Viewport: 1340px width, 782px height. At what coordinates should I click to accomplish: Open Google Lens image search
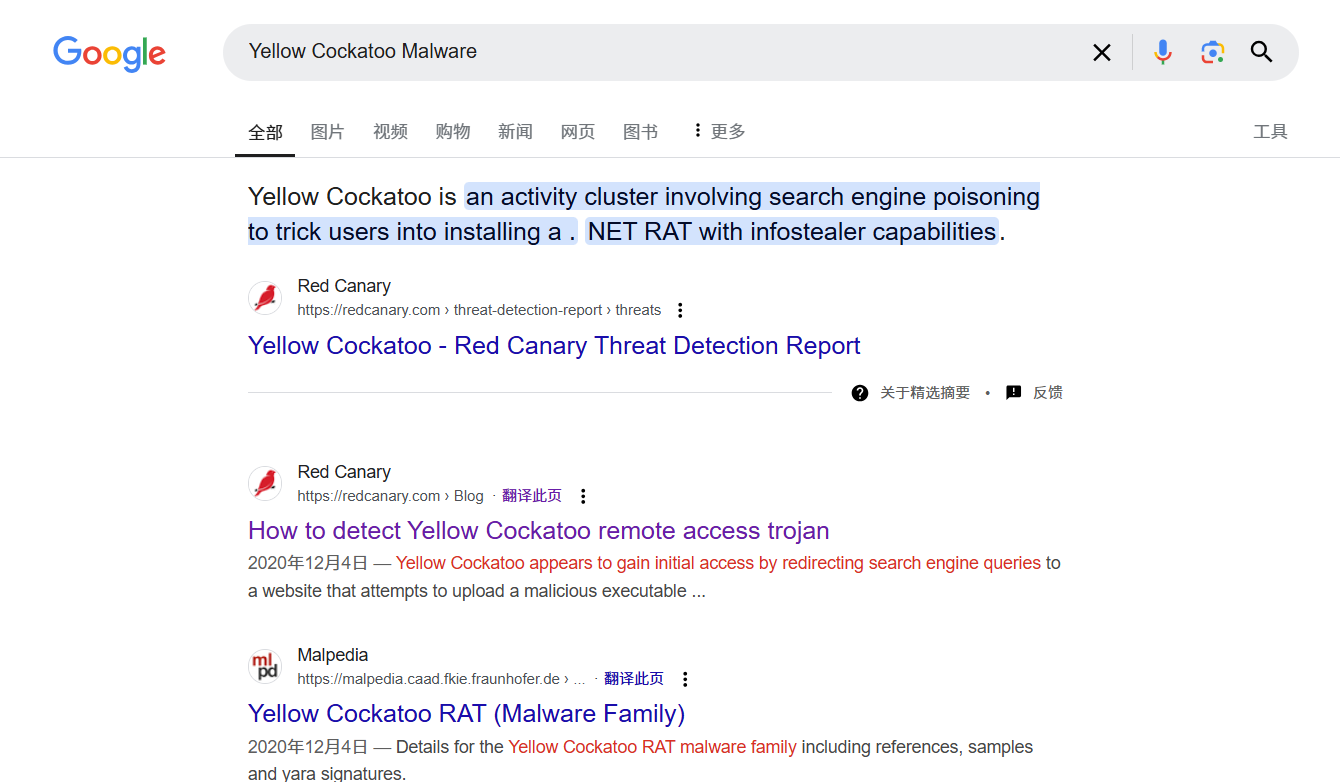pos(1212,52)
